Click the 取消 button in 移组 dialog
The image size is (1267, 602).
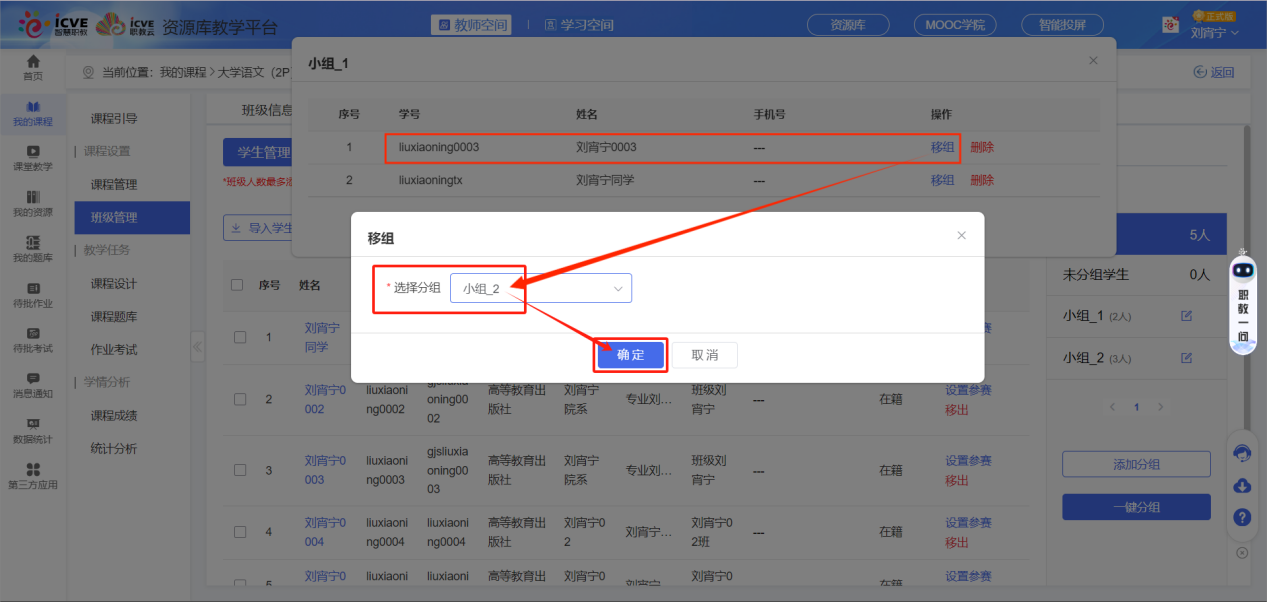[704, 355]
